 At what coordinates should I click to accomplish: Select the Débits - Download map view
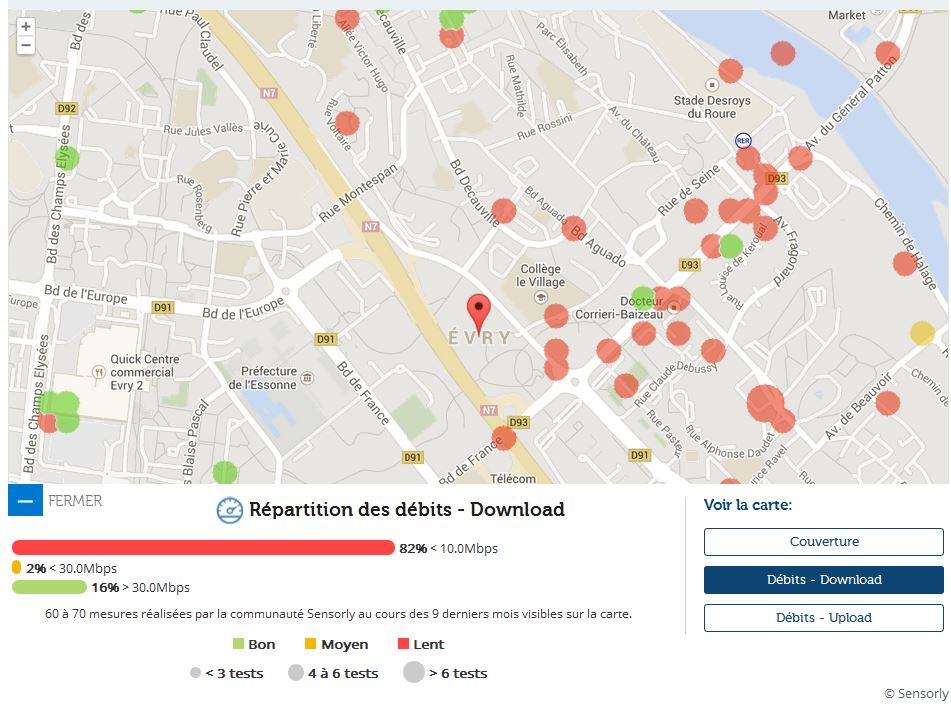tap(823, 580)
